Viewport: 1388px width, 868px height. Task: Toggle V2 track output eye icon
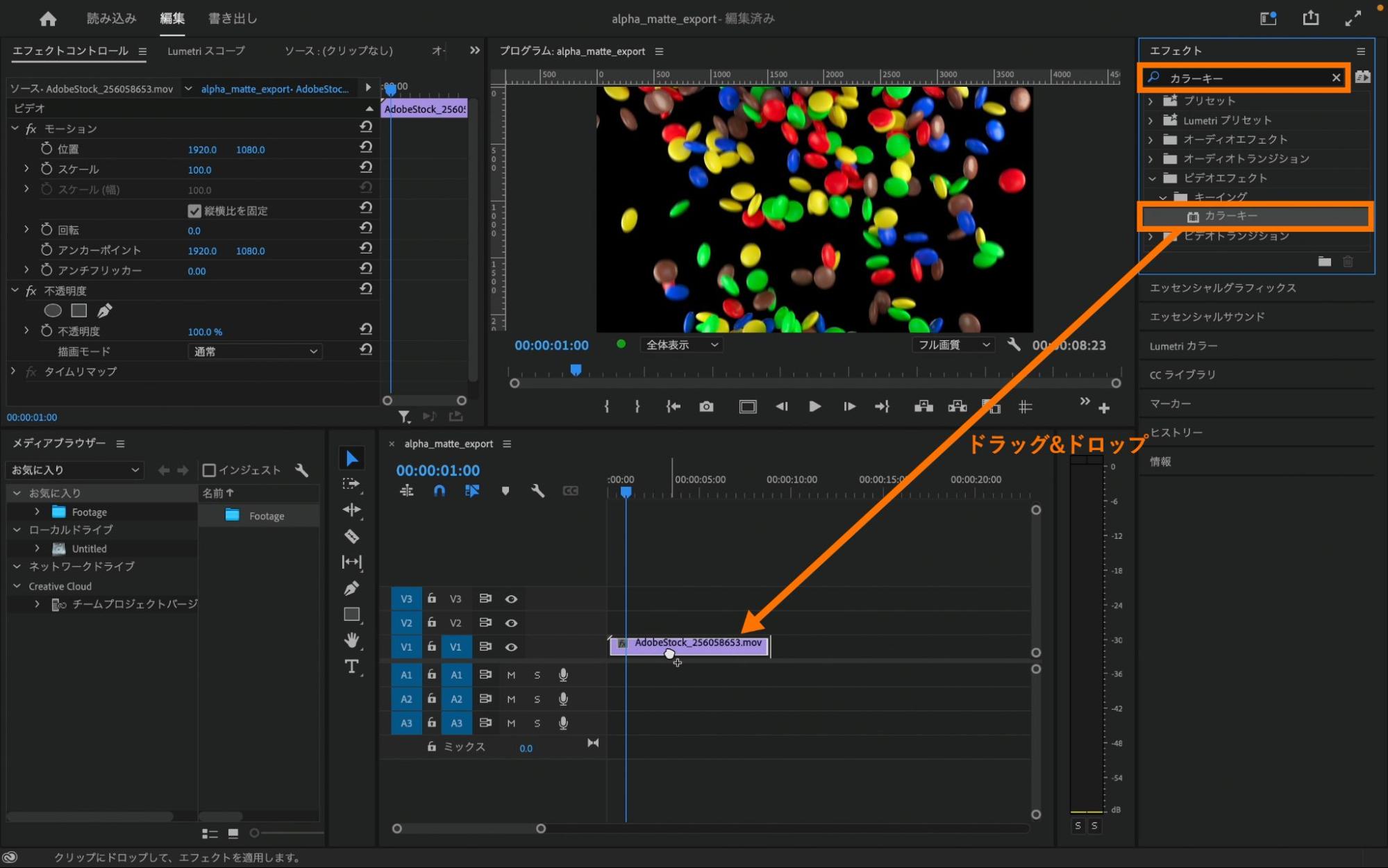(x=511, y=623)
